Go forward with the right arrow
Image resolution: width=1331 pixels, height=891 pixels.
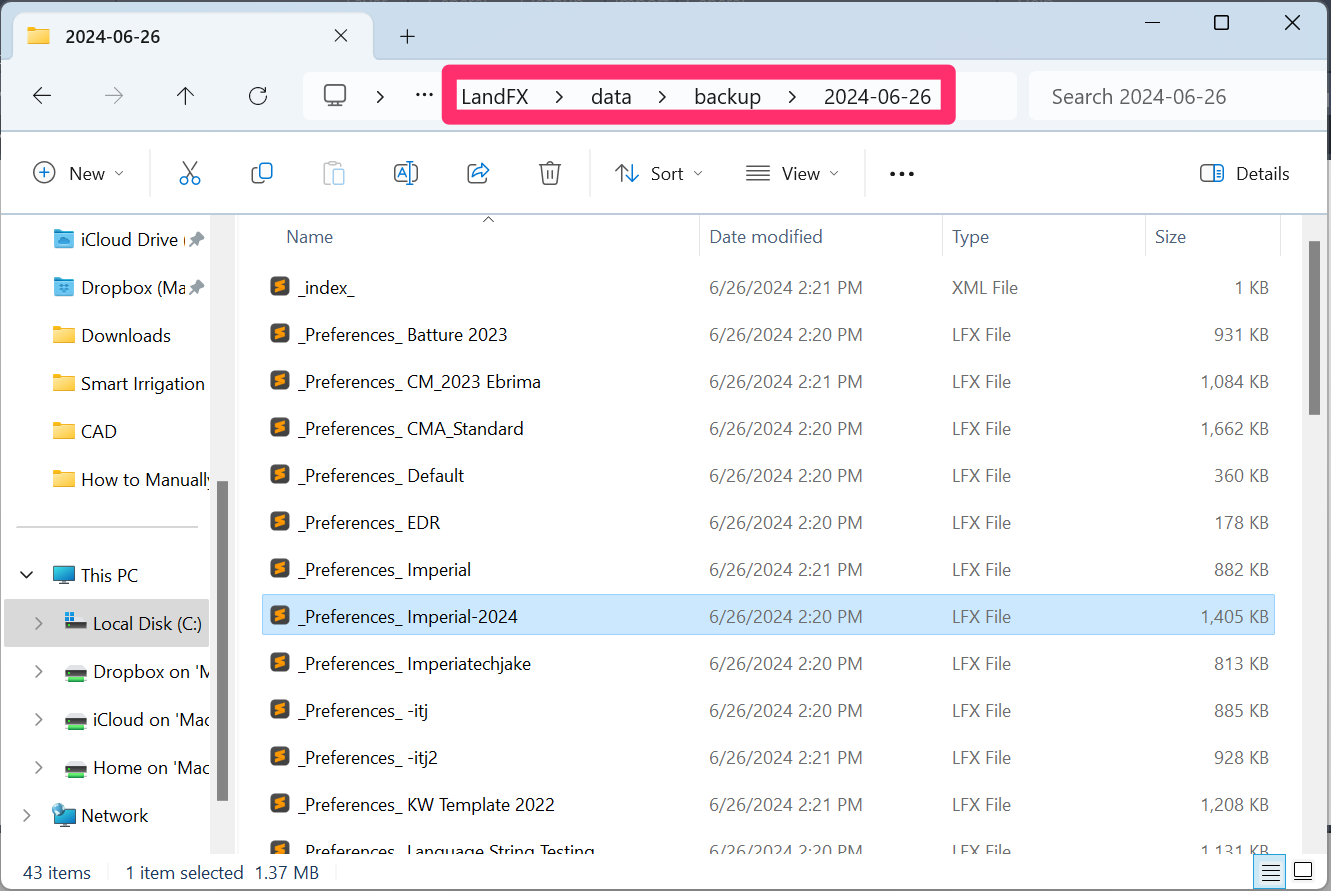(114, 96)
